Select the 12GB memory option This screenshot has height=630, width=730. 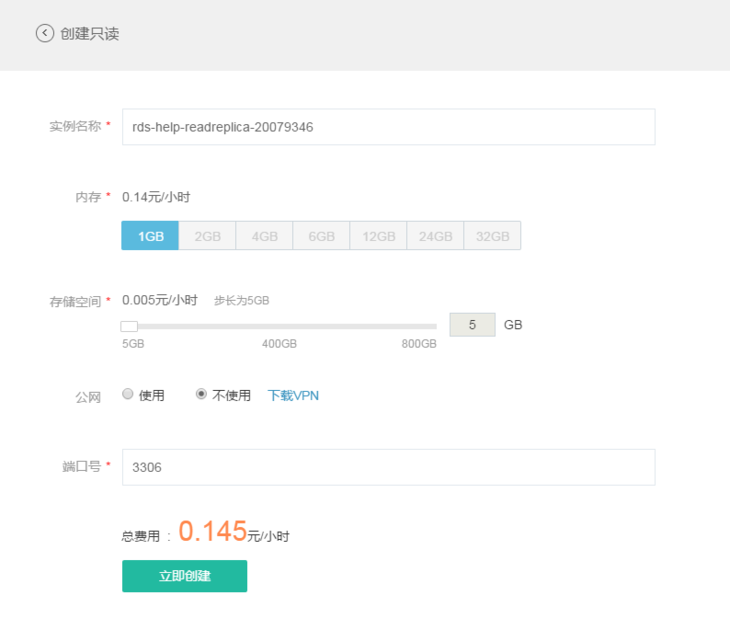click(379, 236)
